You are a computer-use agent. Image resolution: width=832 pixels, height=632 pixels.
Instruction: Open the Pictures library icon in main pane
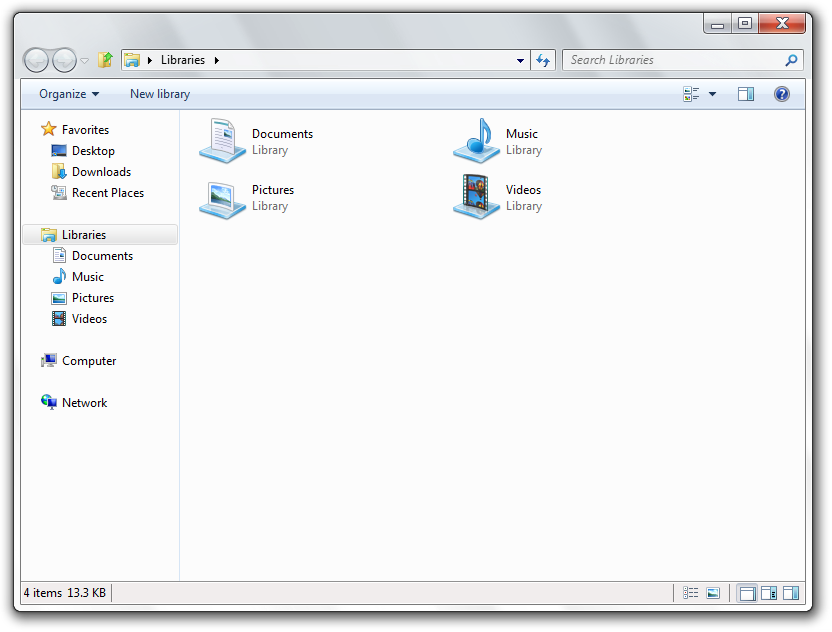click(x=222, y=197)
